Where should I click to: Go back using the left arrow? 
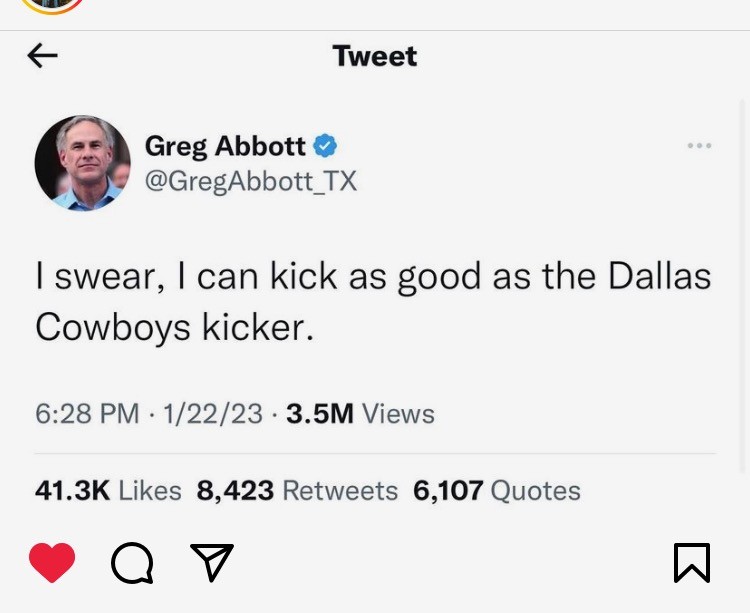tap(42, 56)
